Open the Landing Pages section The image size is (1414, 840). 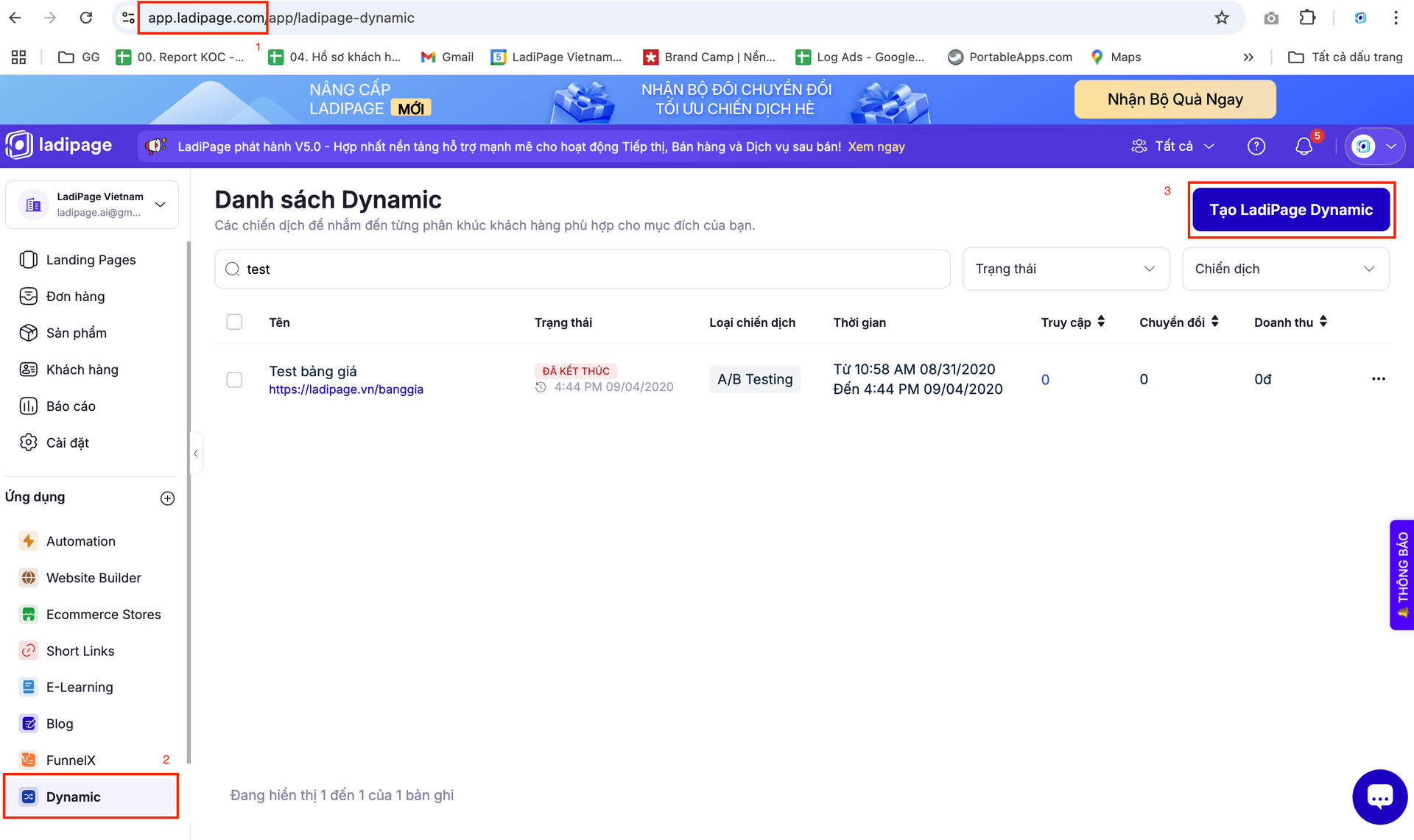91,260
